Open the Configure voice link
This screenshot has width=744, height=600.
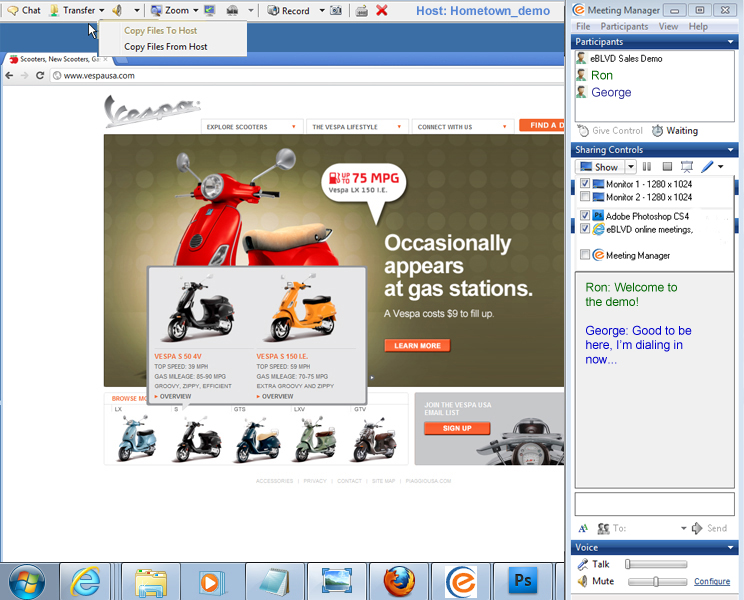[712, 582]
